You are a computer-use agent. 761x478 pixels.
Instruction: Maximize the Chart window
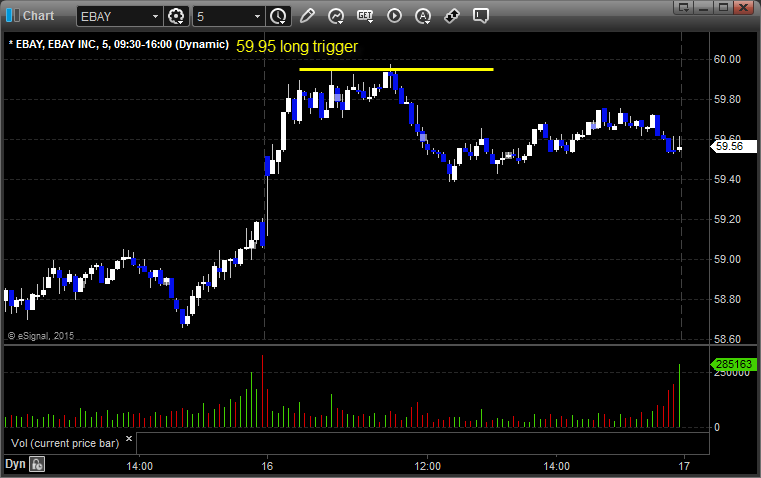pos(723,7)
